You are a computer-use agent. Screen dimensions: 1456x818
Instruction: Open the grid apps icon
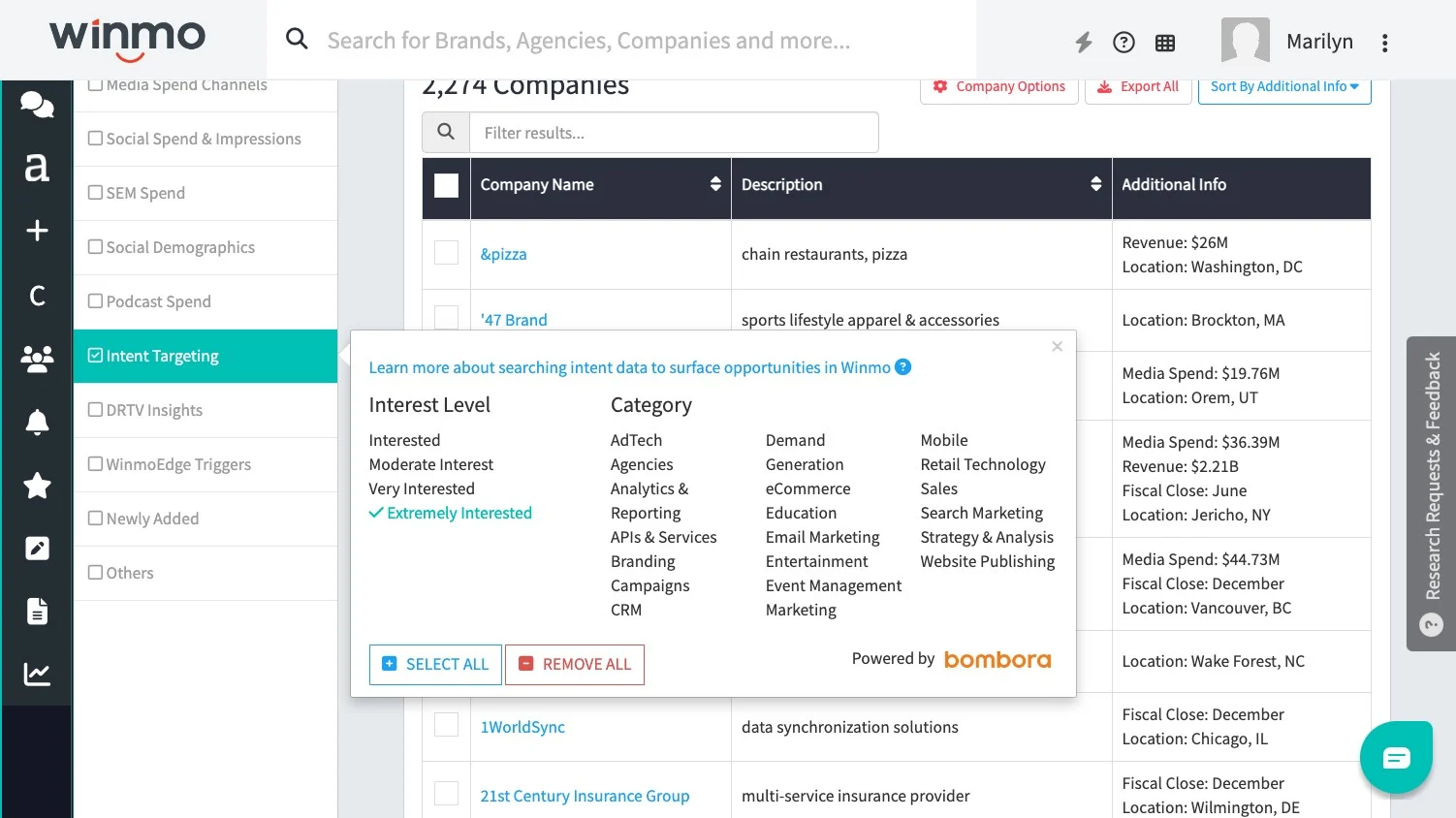pos(1165,43)
